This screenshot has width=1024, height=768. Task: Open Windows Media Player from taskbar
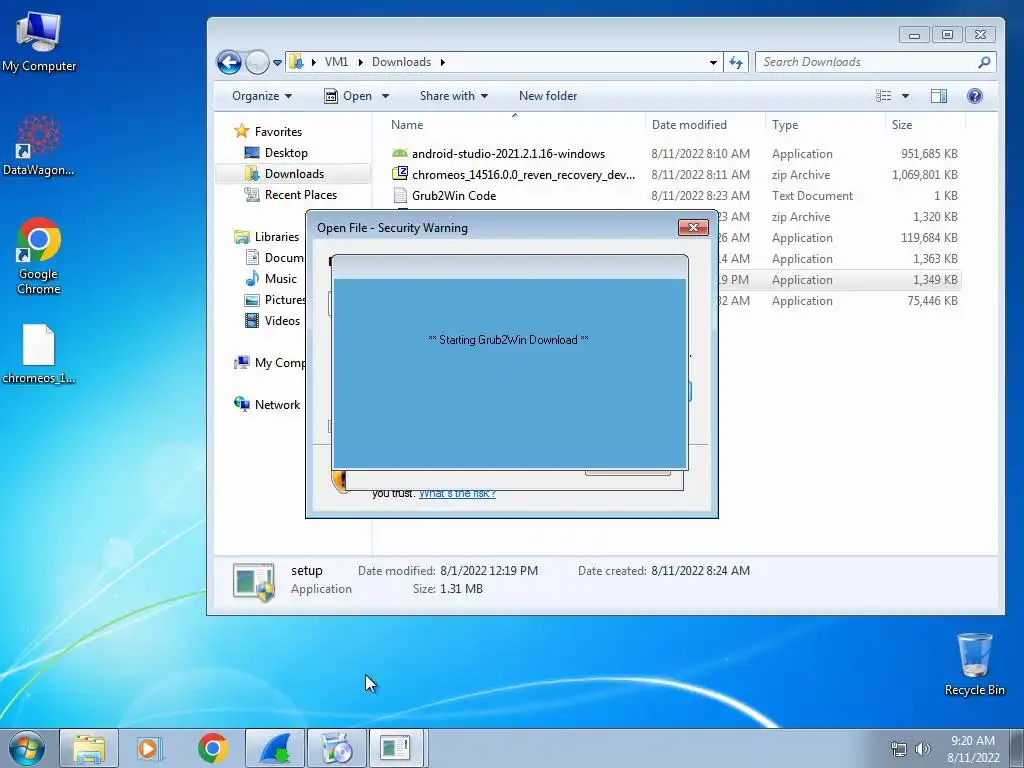coord(150,748)
